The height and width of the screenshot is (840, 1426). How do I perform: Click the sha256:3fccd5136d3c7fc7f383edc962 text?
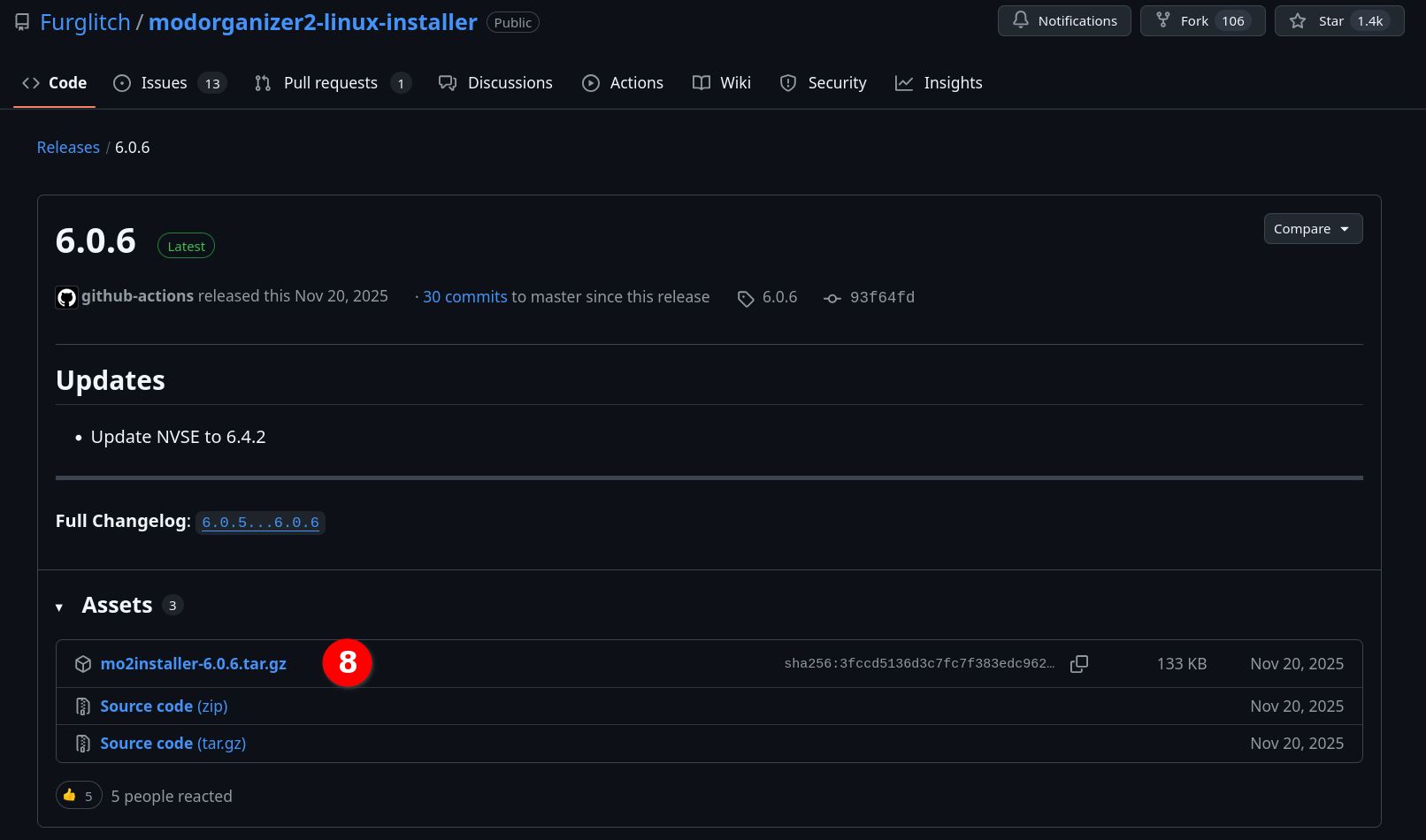(x=919, y=664)
